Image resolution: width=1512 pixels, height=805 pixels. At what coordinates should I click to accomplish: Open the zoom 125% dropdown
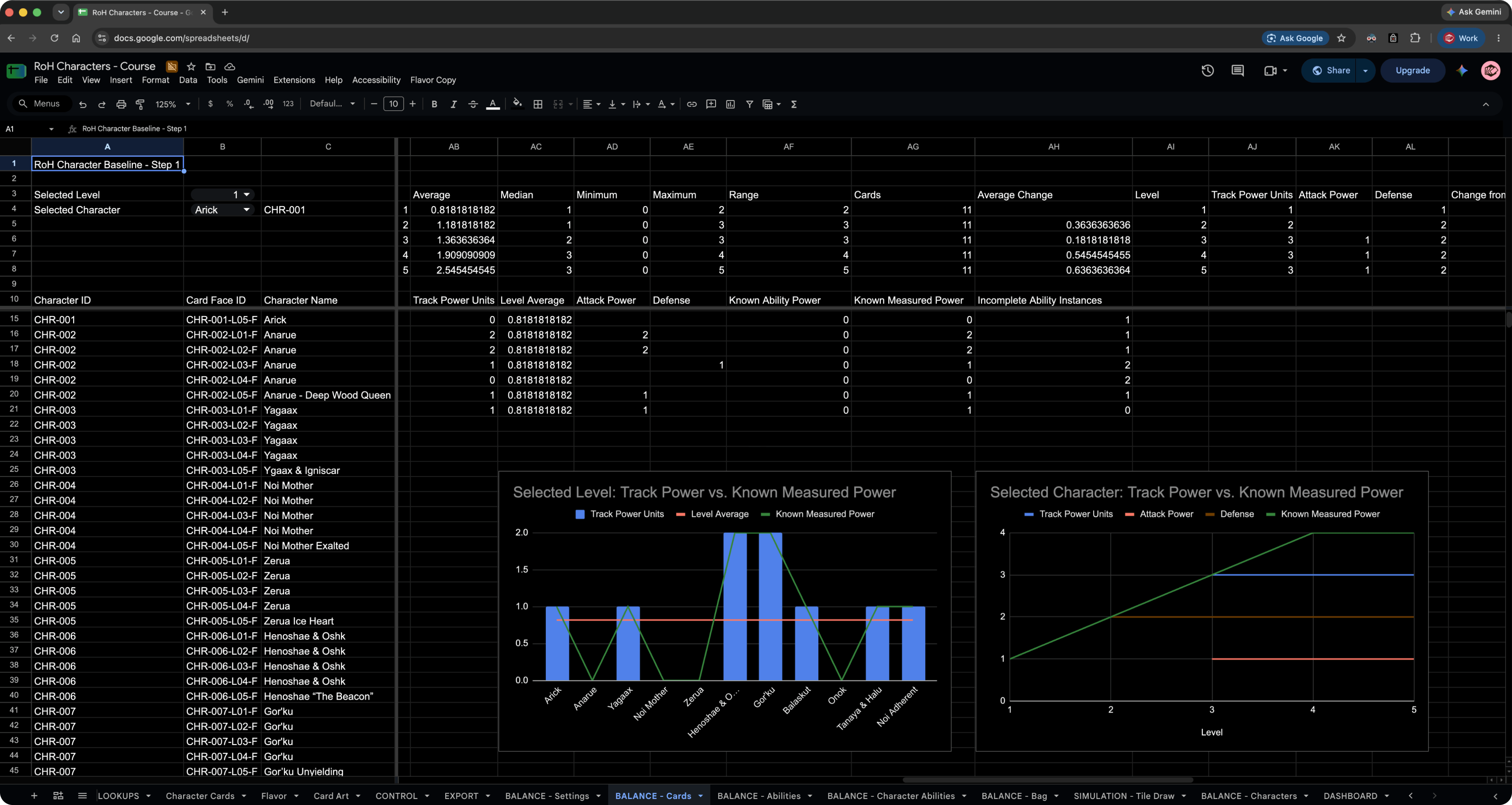click(173, 104)
